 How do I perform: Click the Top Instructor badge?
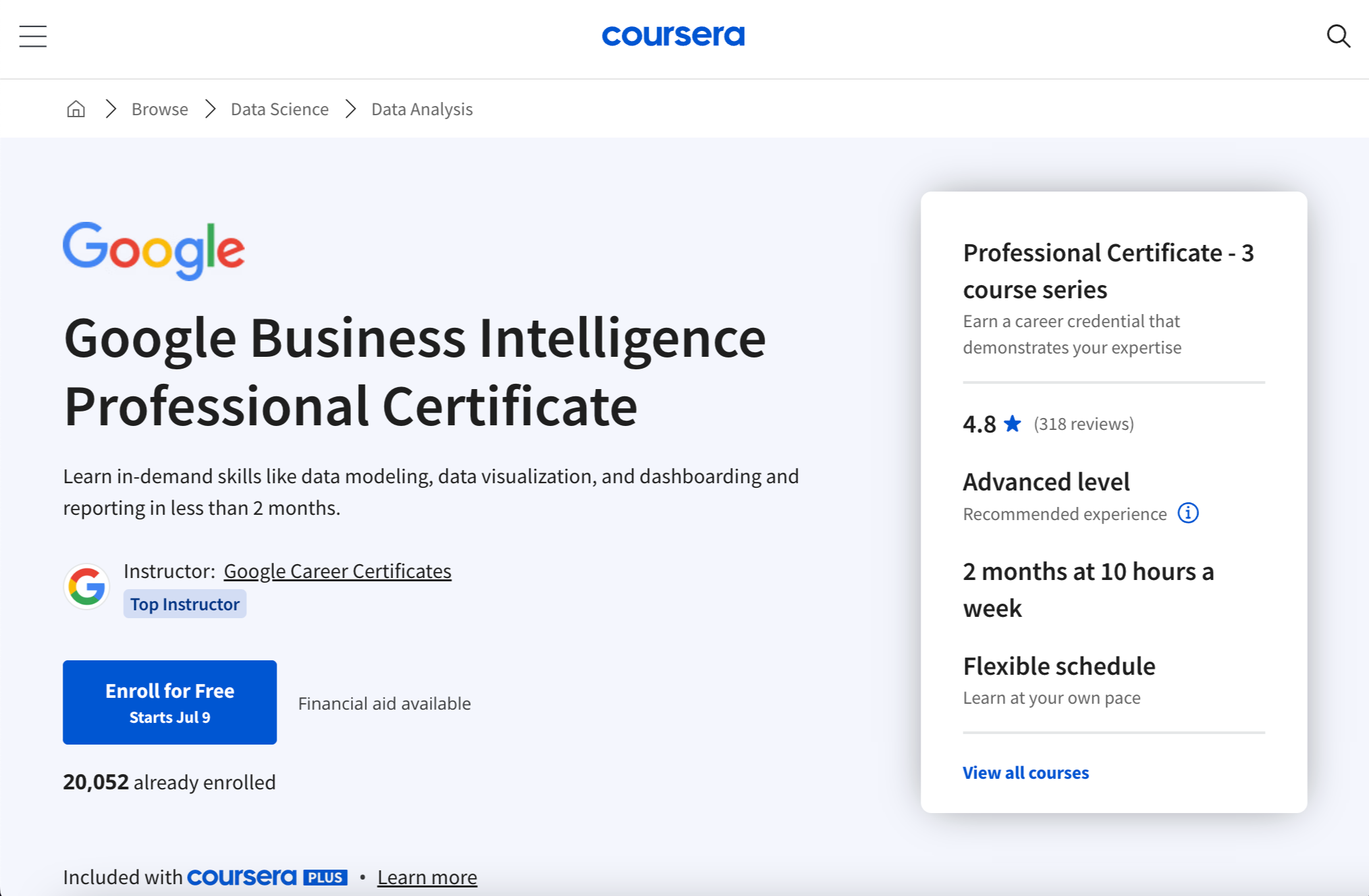point(184,604)
